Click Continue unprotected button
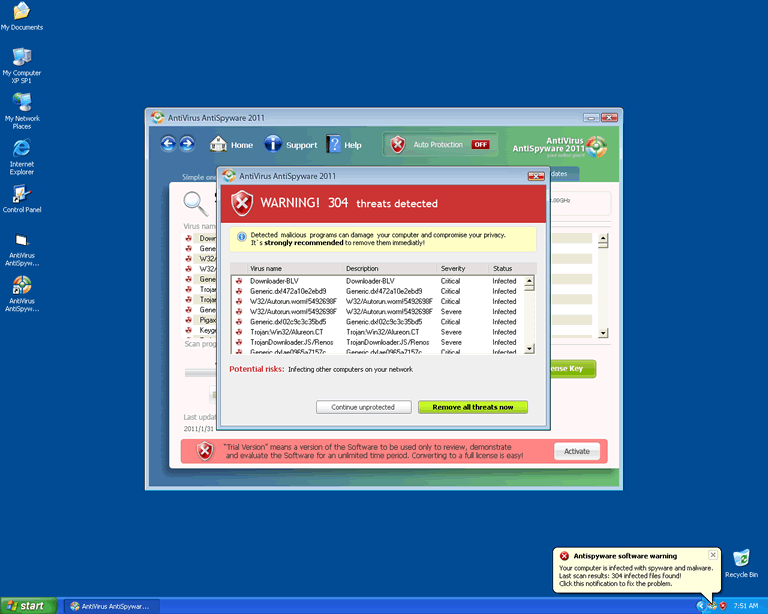This screenshot has height=614, width=768. point(363,407)
